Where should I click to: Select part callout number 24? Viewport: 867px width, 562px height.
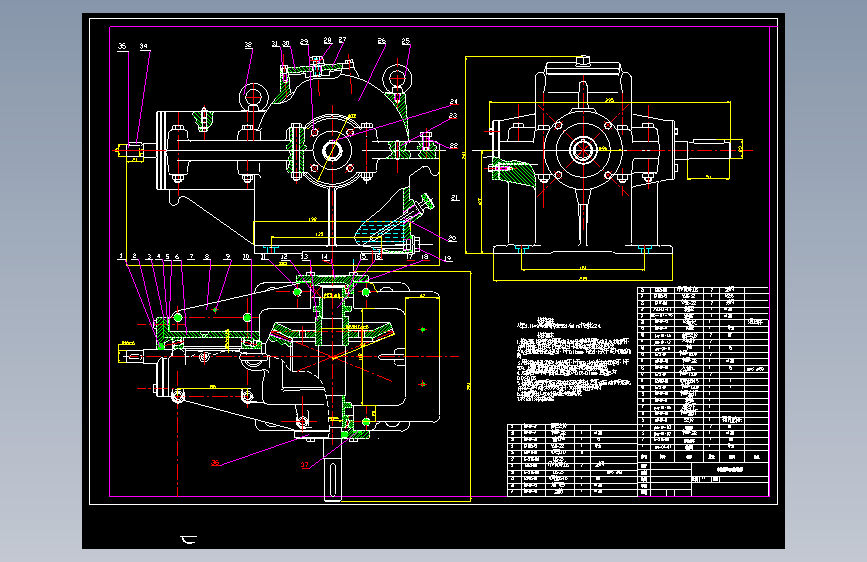pyautogui.click(x=454, y=102)
